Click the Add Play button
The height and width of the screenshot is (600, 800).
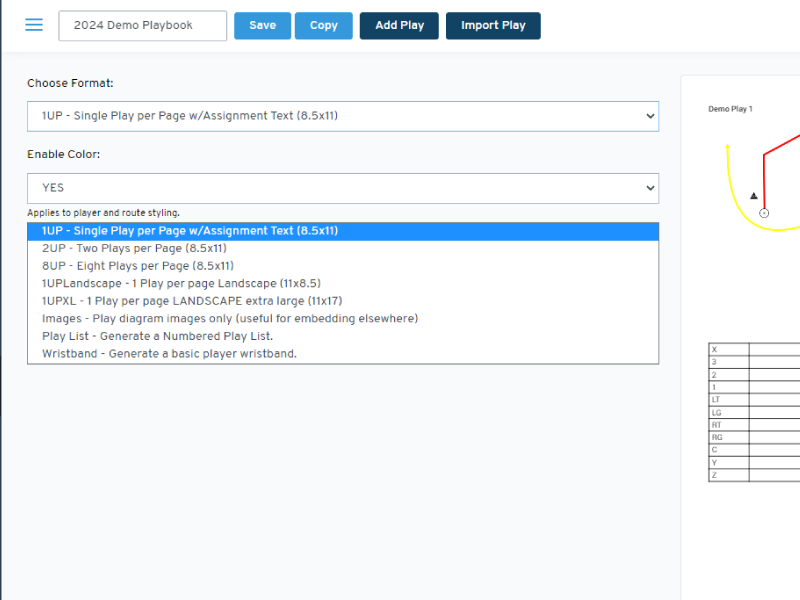click(x=399, y=26)
